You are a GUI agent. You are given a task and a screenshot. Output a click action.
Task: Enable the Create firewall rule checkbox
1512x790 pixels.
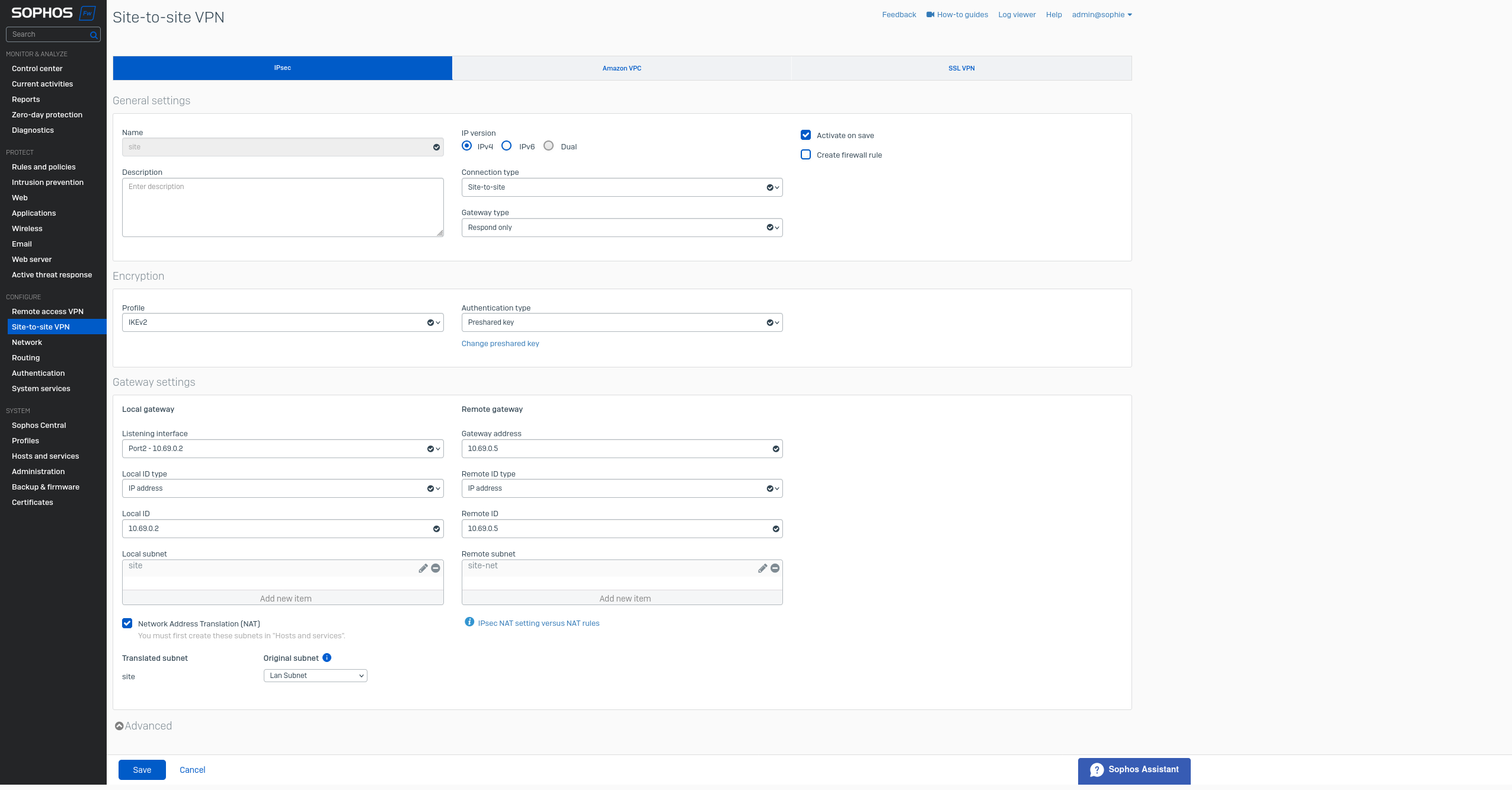click(805, 155)
